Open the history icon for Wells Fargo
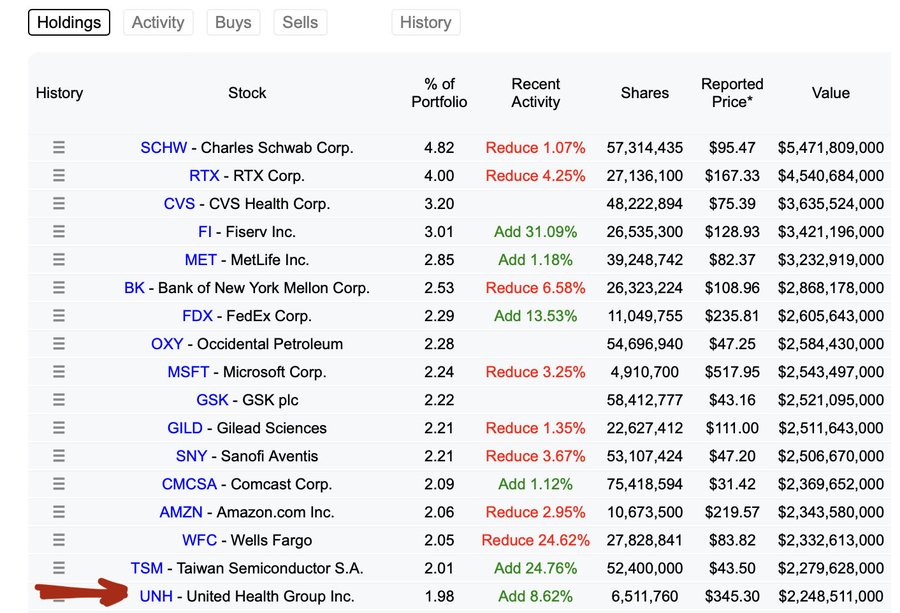The width and height of the screenshot is (900, 613). click(x=58, y=540)
